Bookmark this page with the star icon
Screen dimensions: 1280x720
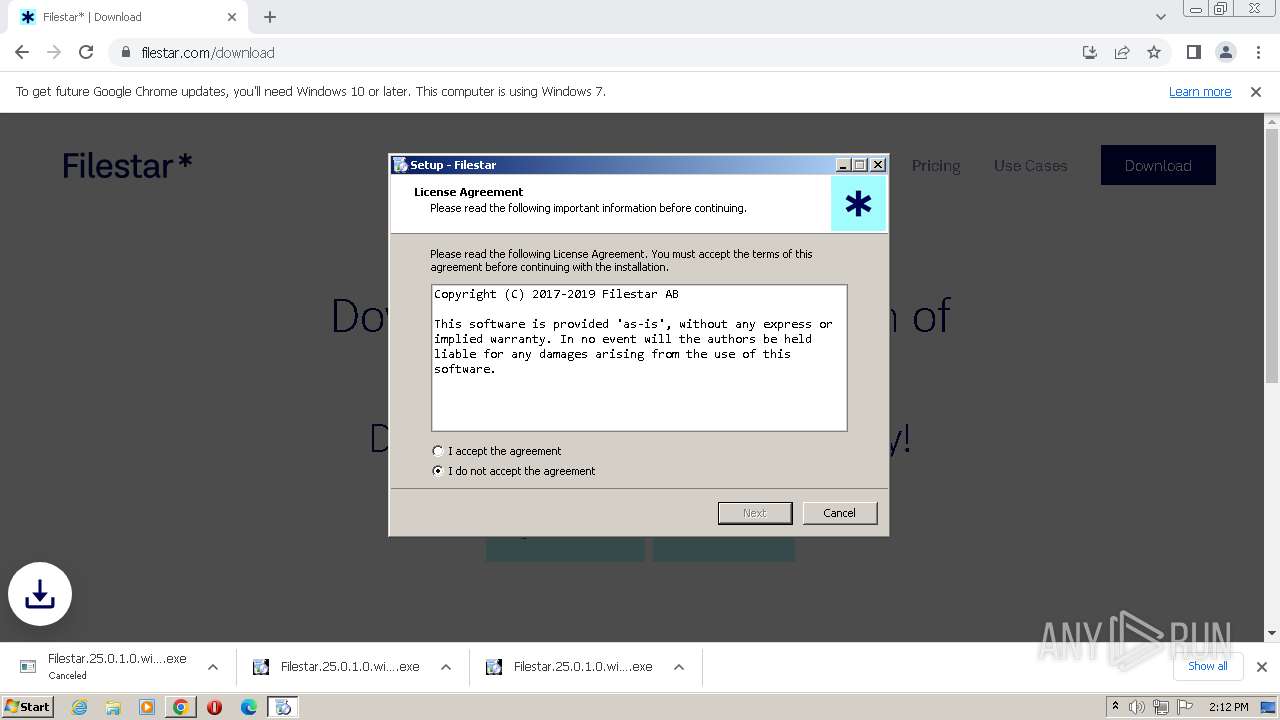coord(1154,52)
